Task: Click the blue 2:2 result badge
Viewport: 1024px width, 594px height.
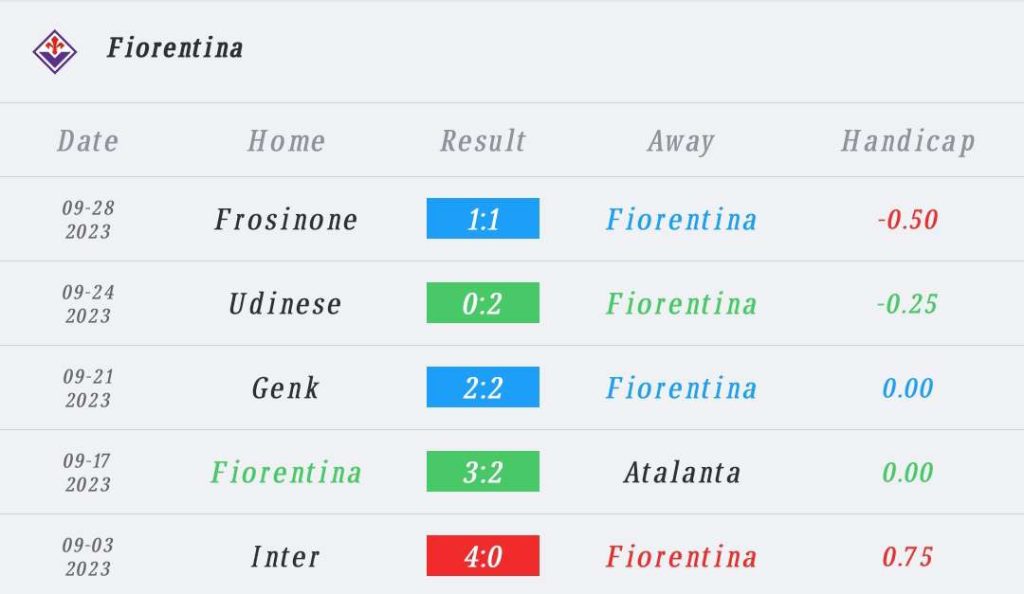Action: tap(483, 387)
